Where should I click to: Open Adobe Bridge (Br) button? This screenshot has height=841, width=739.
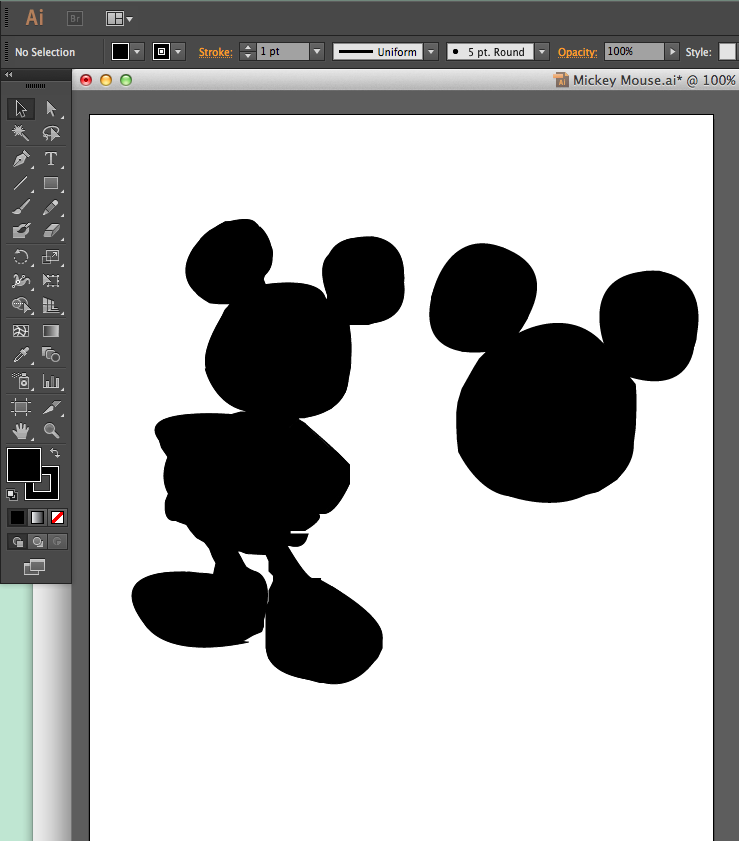pos(75,19)
